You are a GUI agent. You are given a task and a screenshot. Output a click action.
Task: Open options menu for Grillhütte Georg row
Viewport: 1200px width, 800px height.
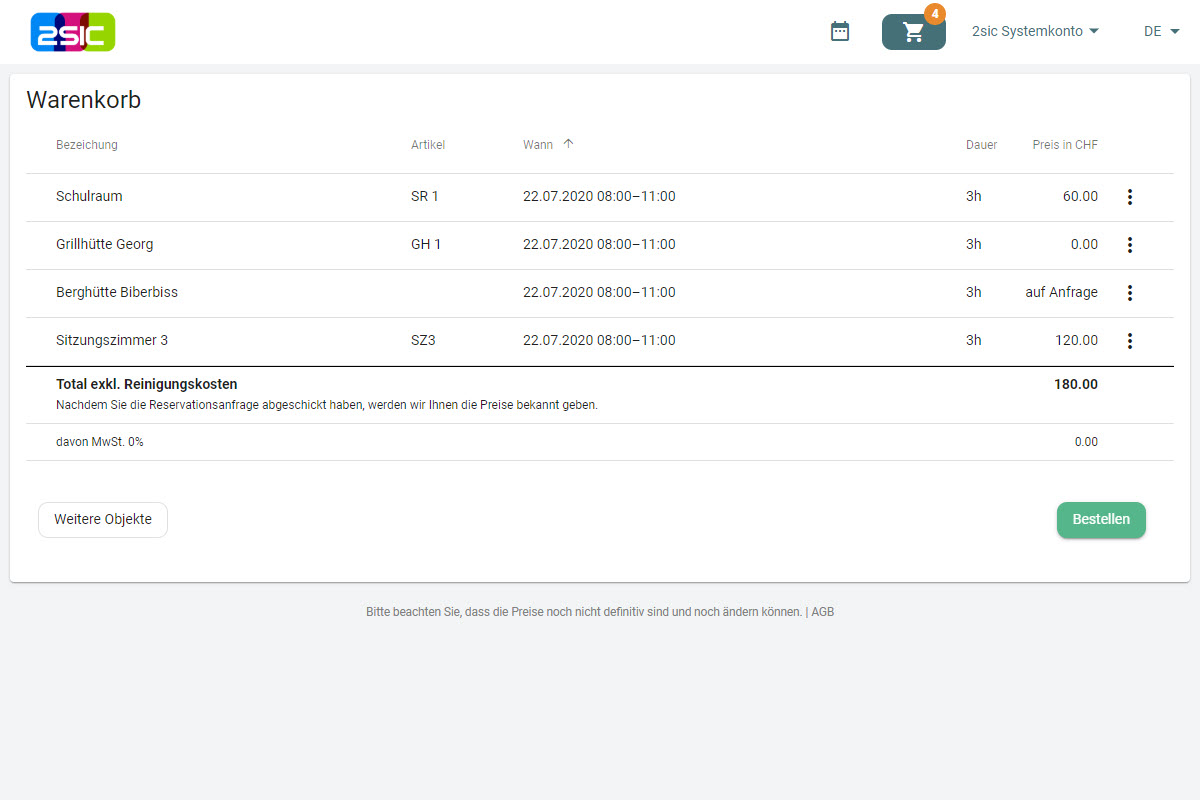point(1130,245)
